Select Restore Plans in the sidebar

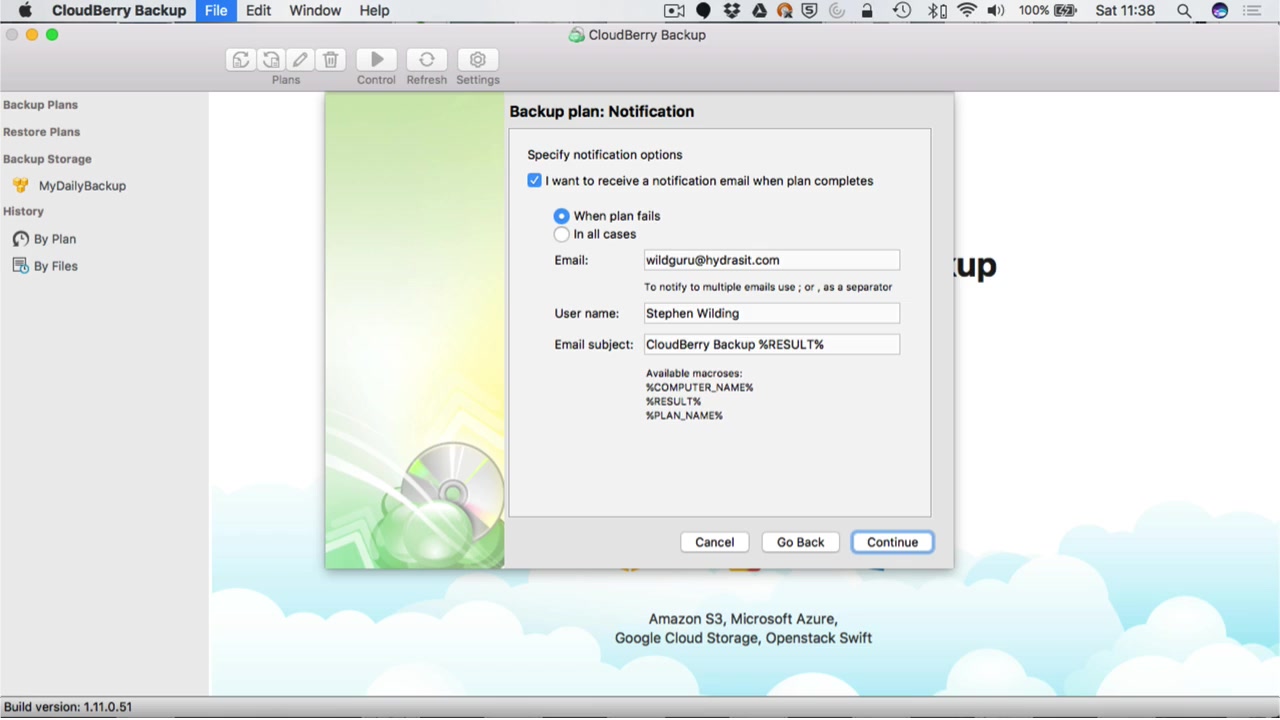[41, 132]
